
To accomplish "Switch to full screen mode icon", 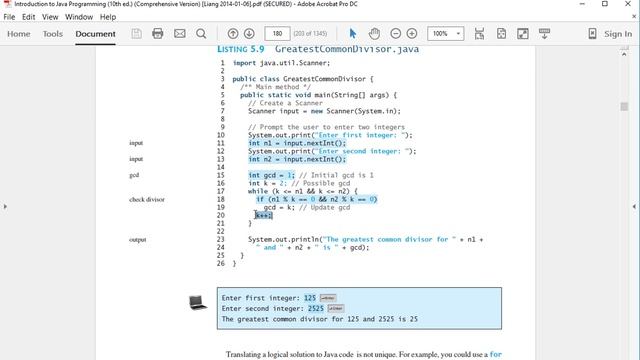I will [x=522, y=33].
